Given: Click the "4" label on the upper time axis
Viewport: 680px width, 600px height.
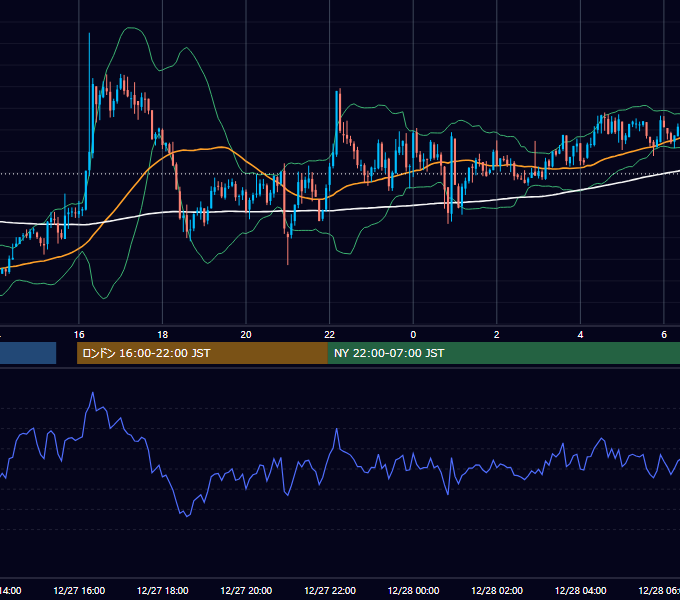Looking at the screenshot, I should coord(580,335).
